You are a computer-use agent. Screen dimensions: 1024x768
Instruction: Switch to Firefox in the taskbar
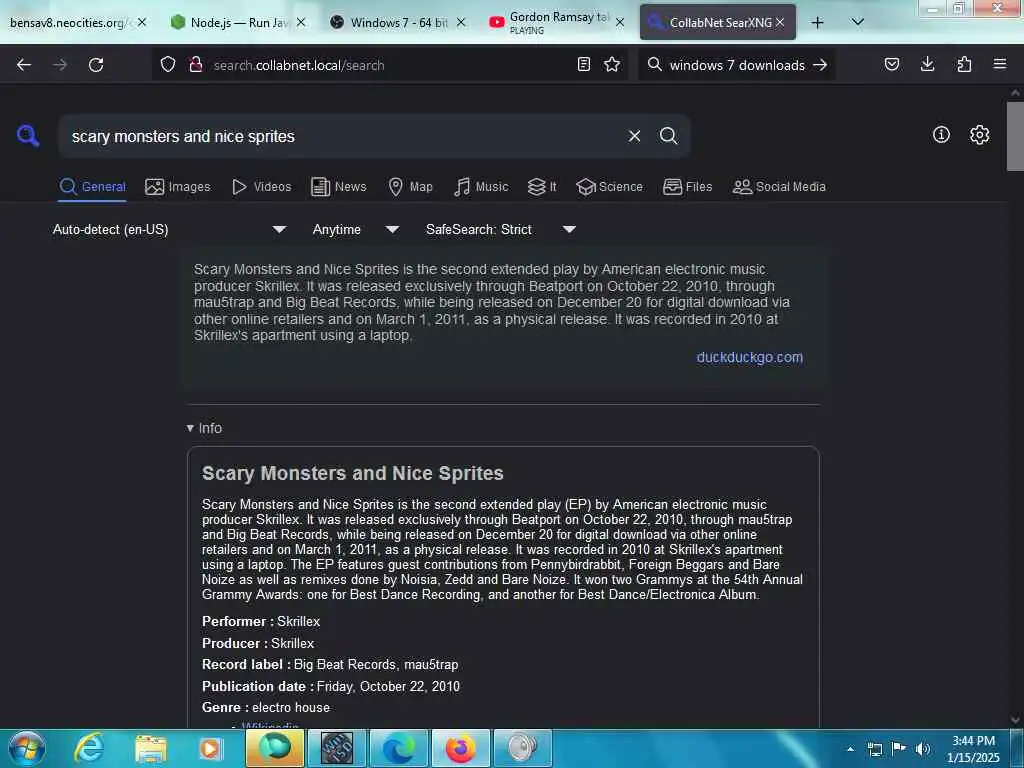tap(460, 748)
